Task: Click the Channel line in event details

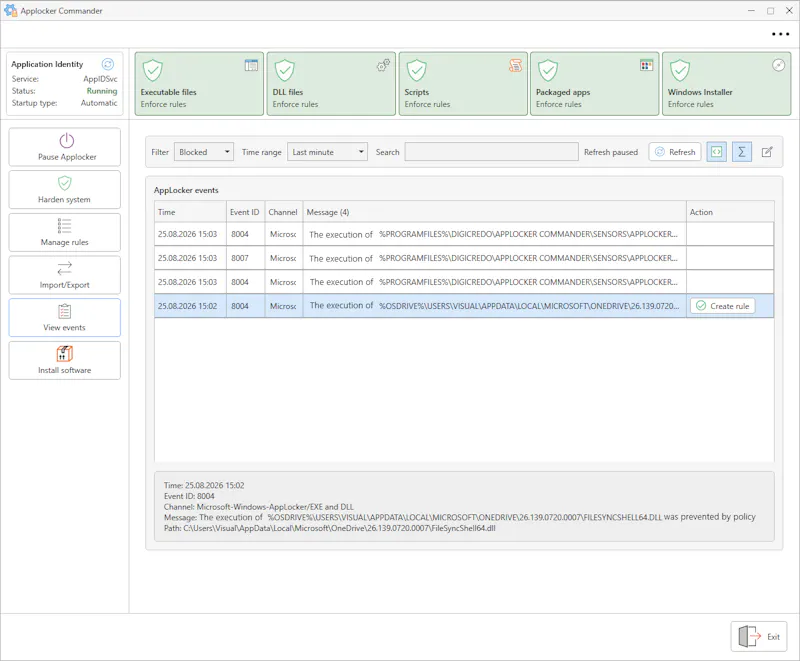Action: point(259,507)
